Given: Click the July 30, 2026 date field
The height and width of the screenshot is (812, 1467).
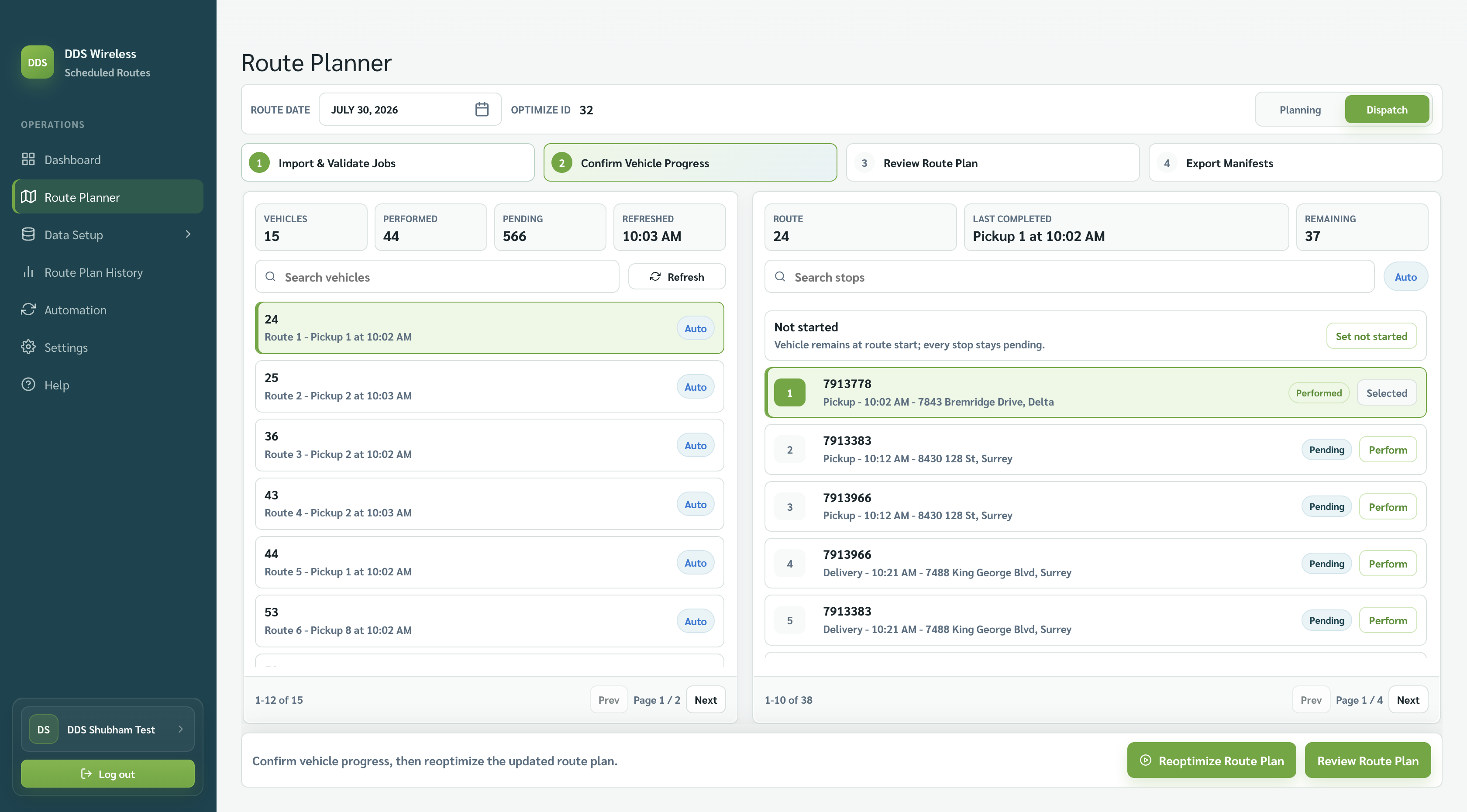Looking at the screenshot, I should (410, 109).
